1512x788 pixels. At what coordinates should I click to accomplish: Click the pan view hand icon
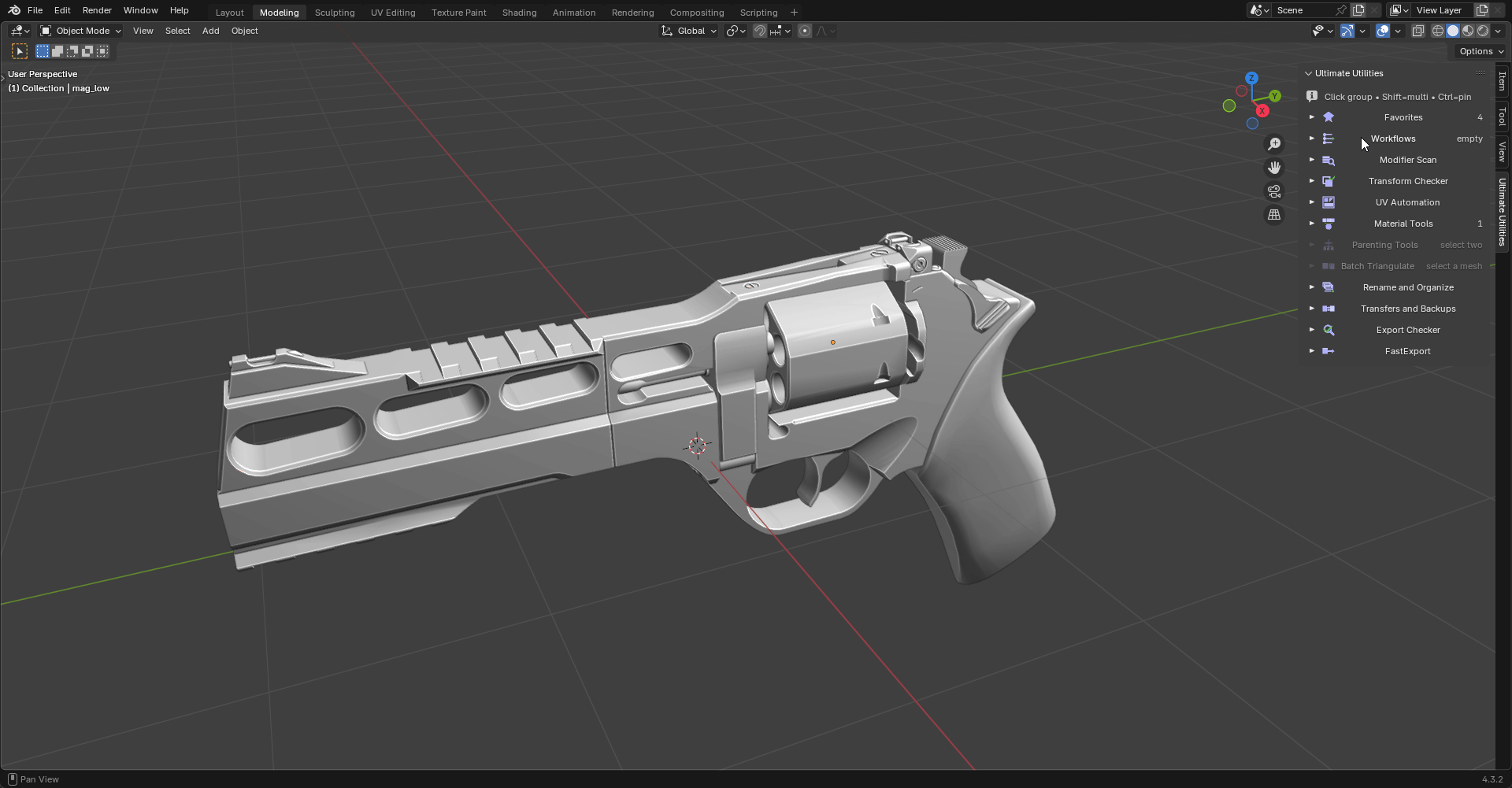point(1273,168)
